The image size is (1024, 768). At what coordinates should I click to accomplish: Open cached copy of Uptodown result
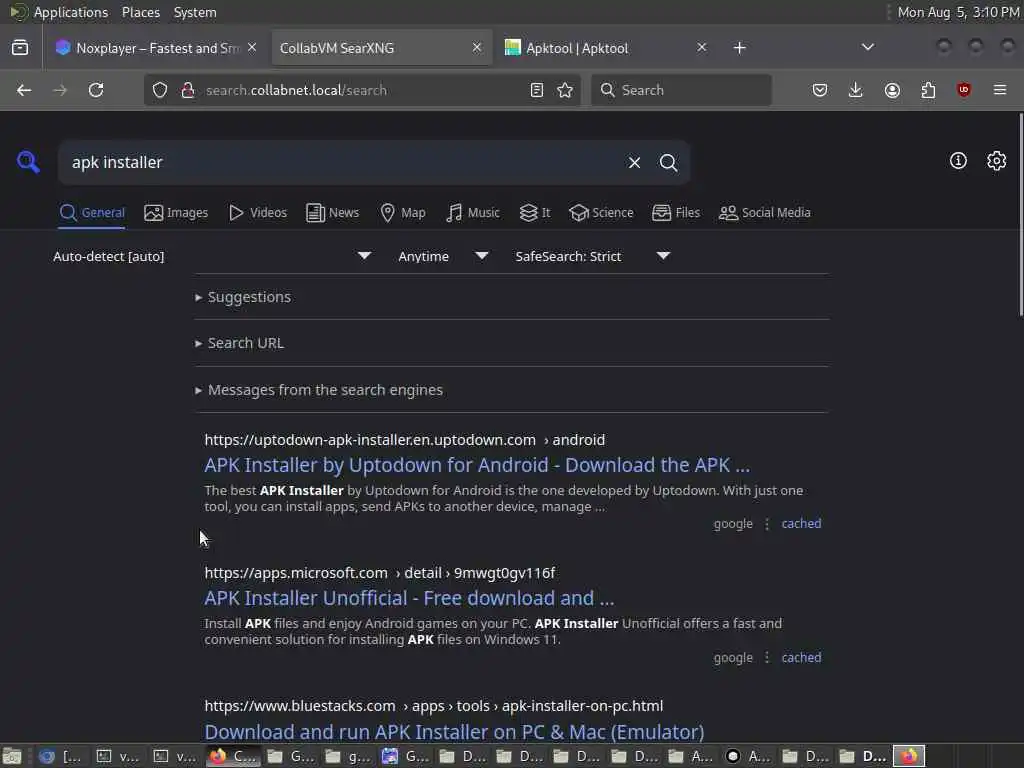coord(801,524)
